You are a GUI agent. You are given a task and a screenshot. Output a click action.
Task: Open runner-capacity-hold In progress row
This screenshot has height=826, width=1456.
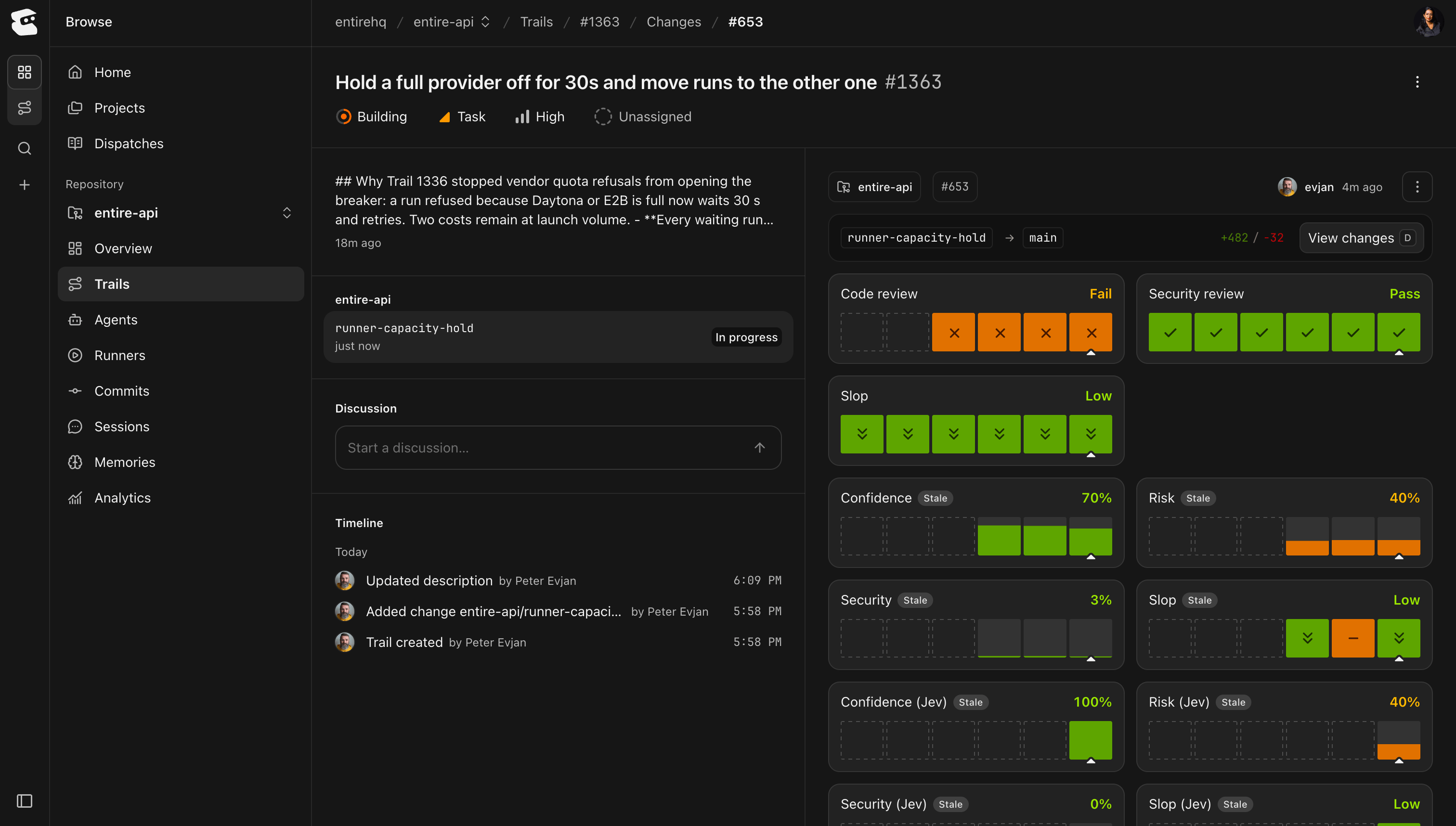559,337
